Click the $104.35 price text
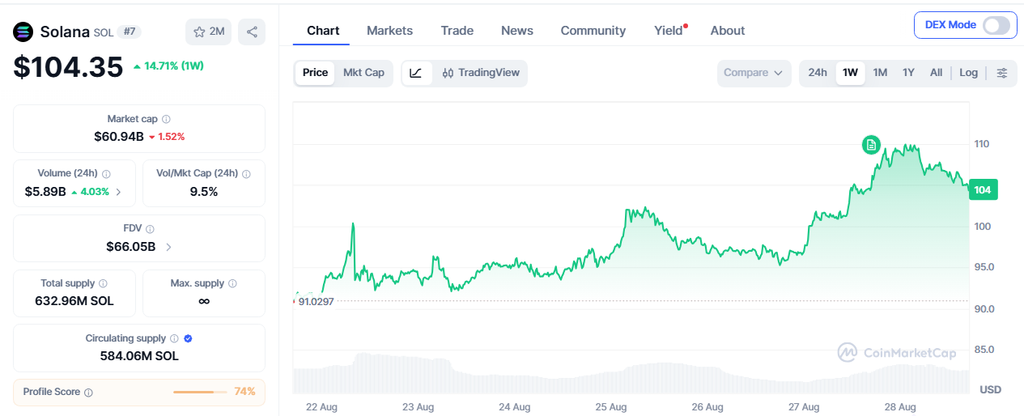1024x416 pixels. (68, 67)
